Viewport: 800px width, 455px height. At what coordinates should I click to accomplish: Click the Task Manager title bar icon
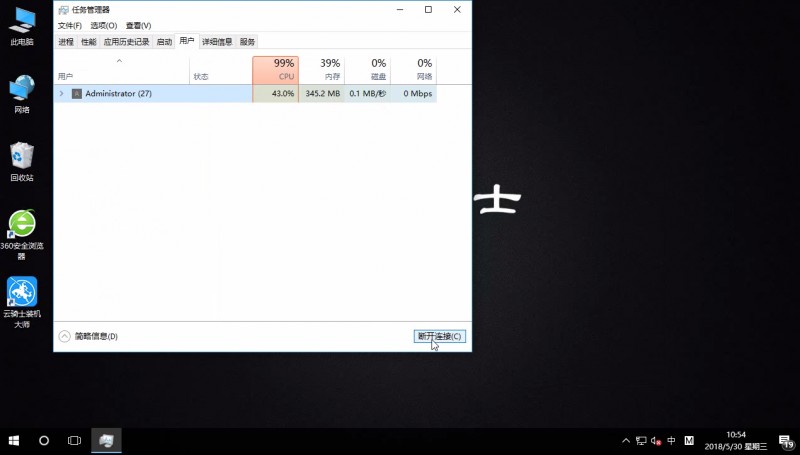click(64, 10)
